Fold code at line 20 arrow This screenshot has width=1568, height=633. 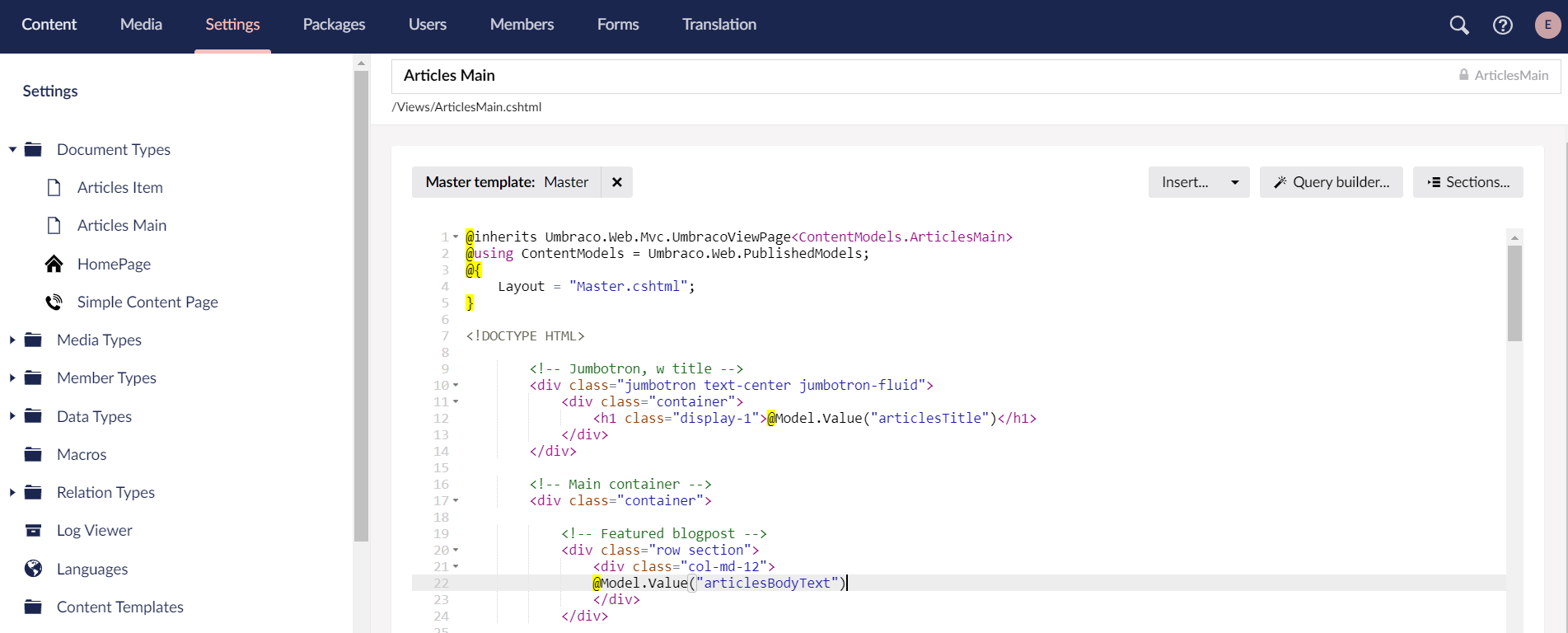tap(456, 550)
